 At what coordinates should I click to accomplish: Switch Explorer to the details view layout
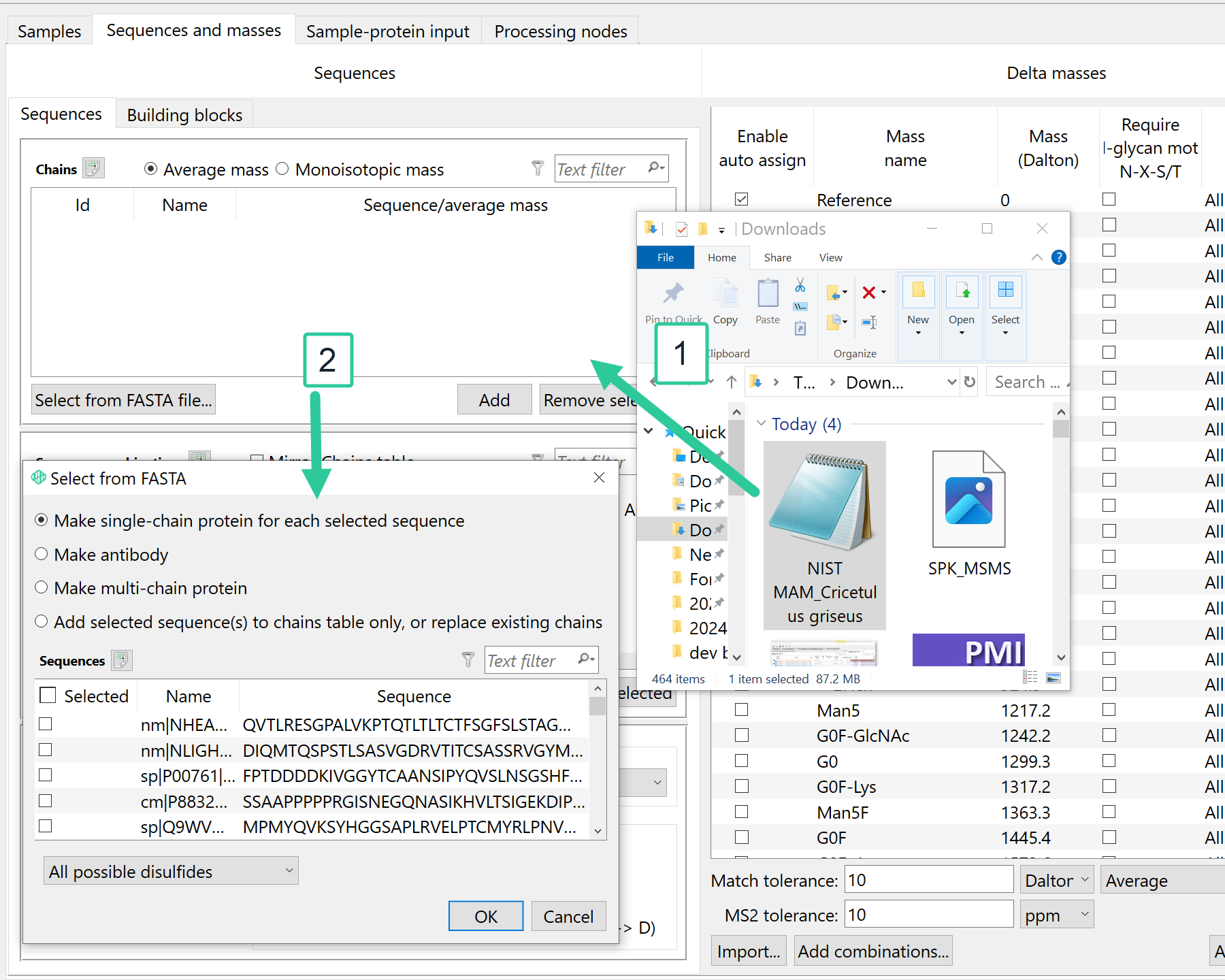tap(1030, 678)
